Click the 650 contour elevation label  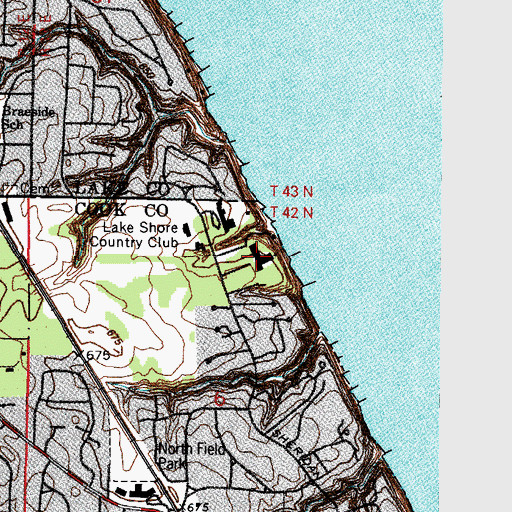pyautogui.click(x=147, y=71)
